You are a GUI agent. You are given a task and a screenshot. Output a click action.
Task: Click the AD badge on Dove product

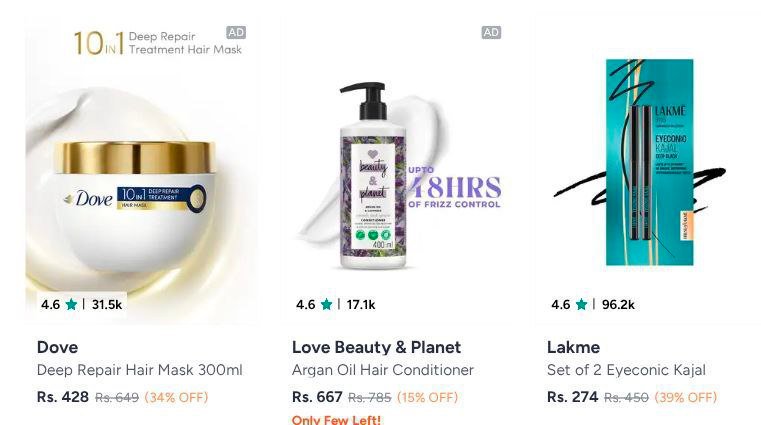pos(236,33)
